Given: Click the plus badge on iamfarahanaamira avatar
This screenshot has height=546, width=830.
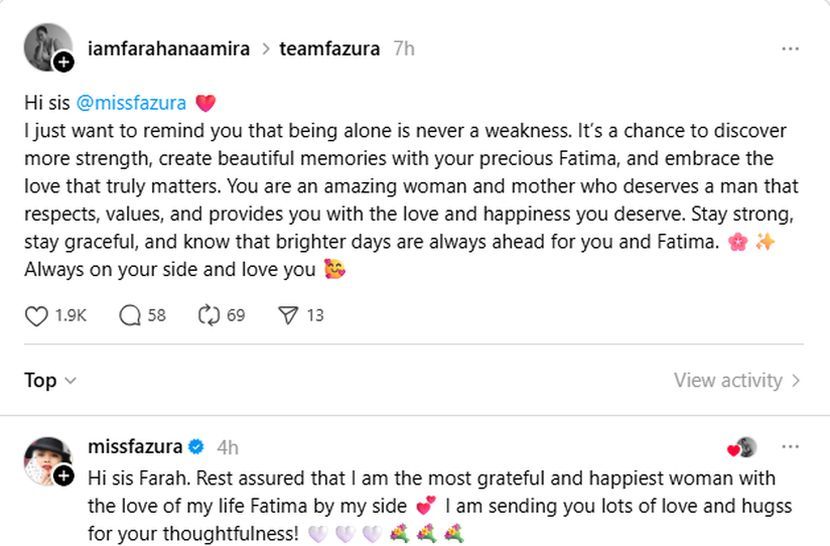Looking at the screenshot, I should [63, 62].
